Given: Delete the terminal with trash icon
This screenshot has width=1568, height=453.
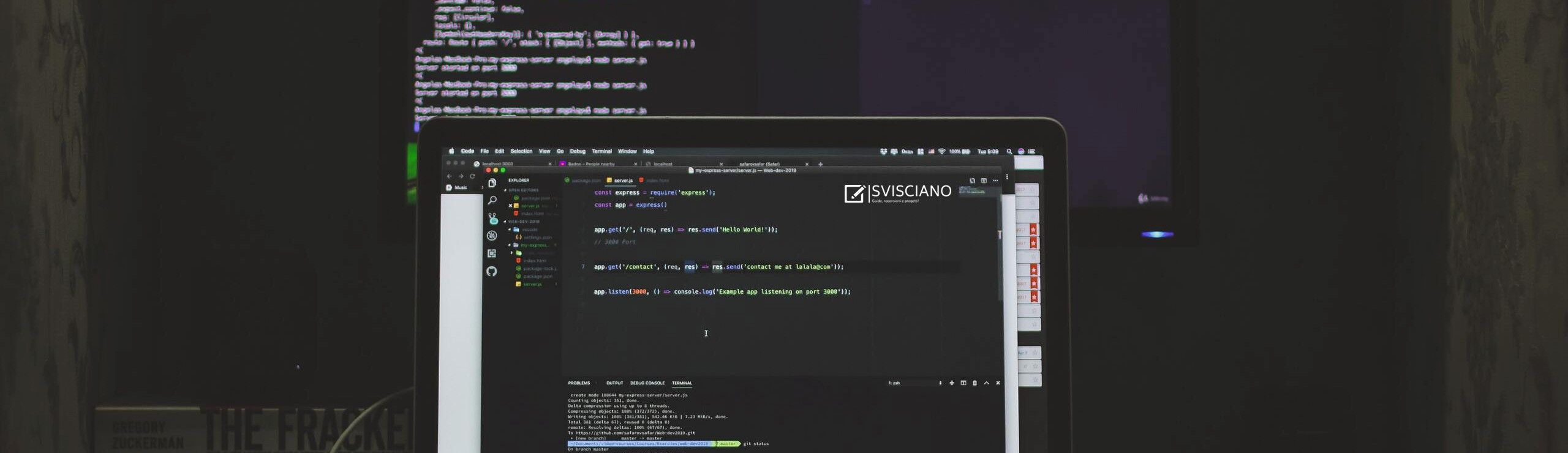Looking at the screenshot, I should [974, 383].
